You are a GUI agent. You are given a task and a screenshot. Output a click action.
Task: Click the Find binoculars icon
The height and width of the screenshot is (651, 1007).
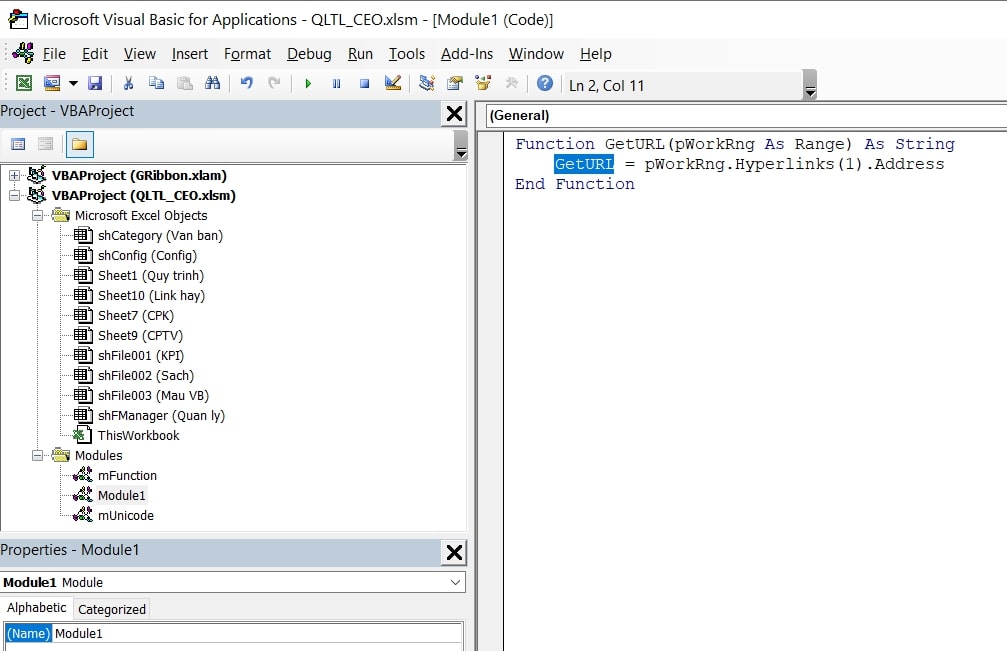pos(212,84)
